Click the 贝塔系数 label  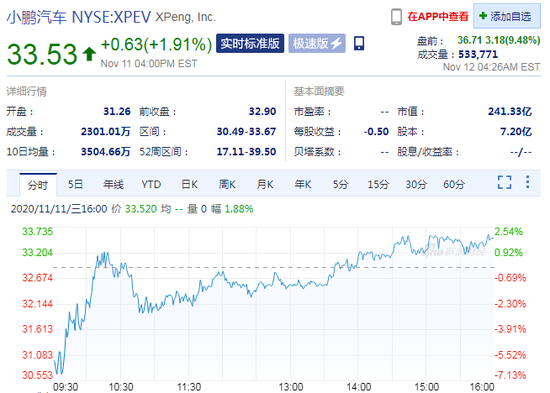[x=317, y=152]
